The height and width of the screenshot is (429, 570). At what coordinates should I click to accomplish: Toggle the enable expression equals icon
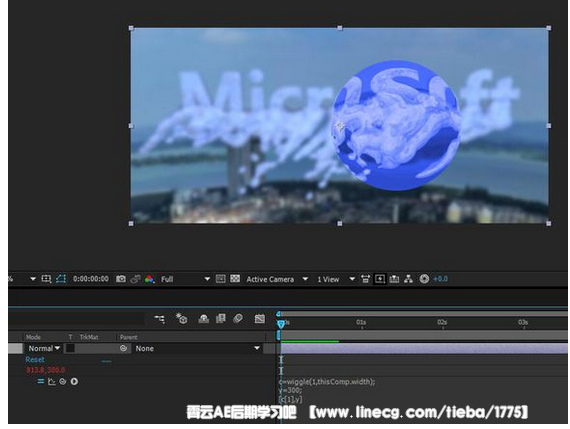click(41, 381)
